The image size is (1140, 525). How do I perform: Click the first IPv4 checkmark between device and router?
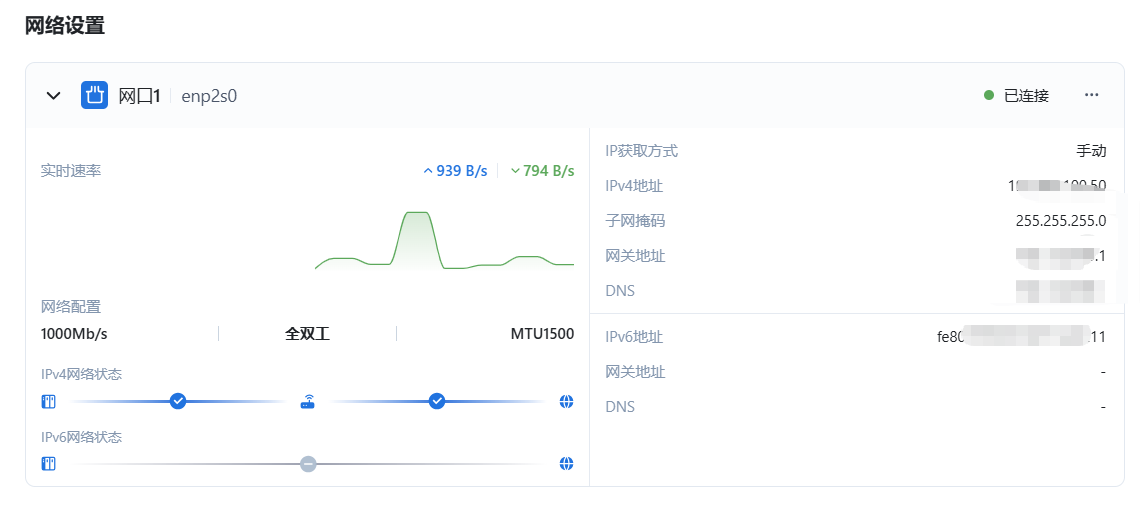coord(178,401)
